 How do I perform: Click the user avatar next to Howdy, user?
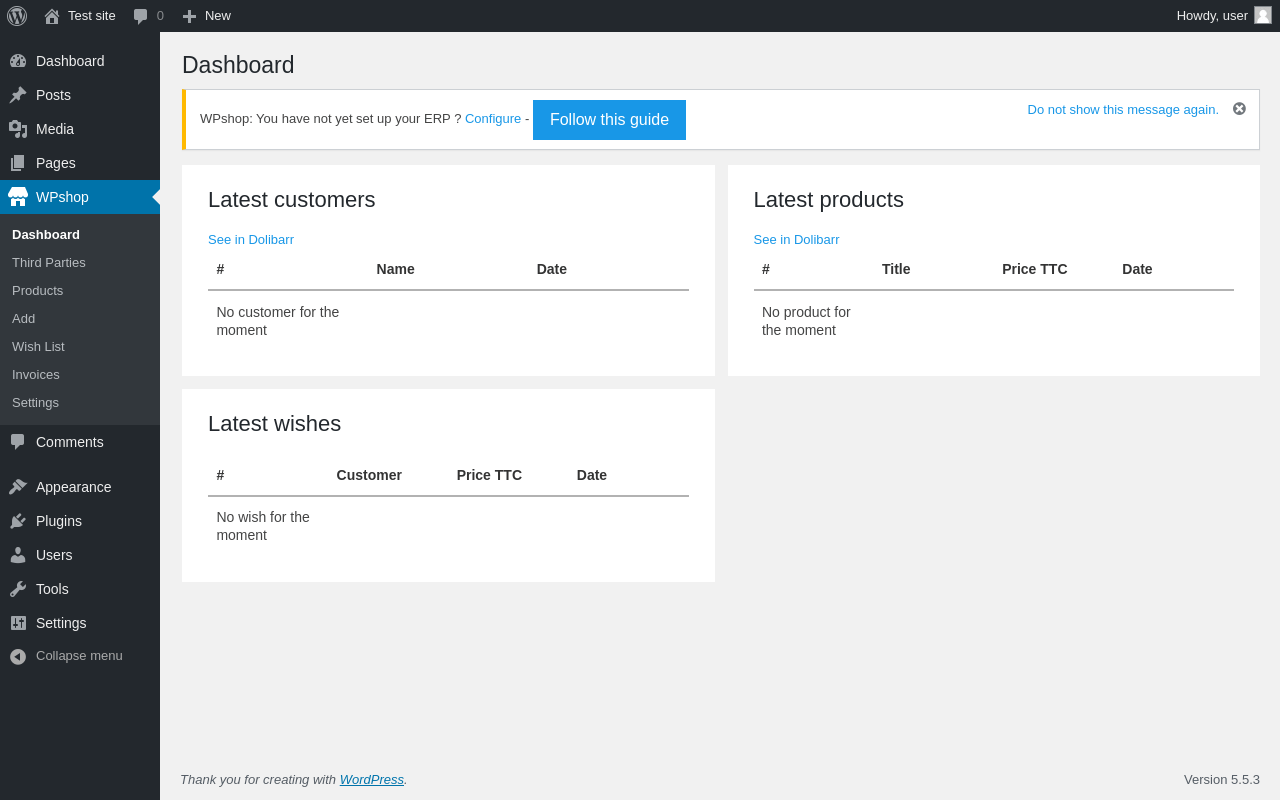point(1263,15)
